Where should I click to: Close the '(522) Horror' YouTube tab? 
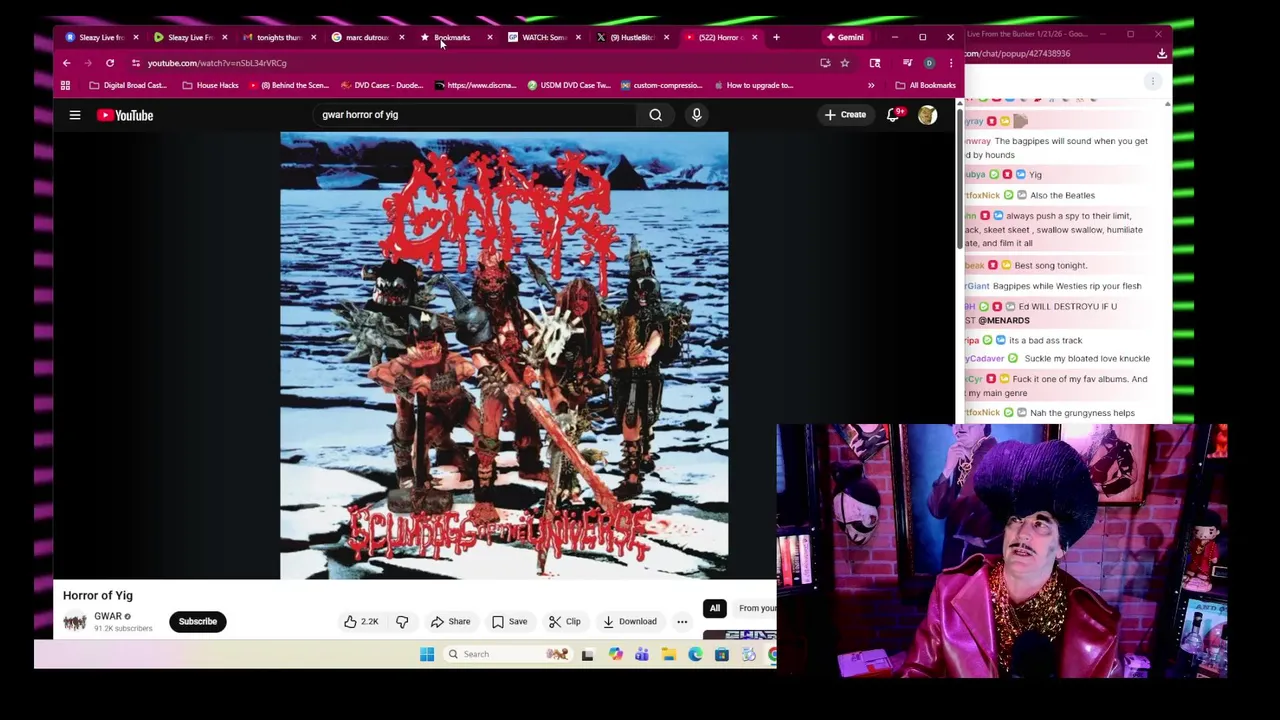(x=754, y=37)
